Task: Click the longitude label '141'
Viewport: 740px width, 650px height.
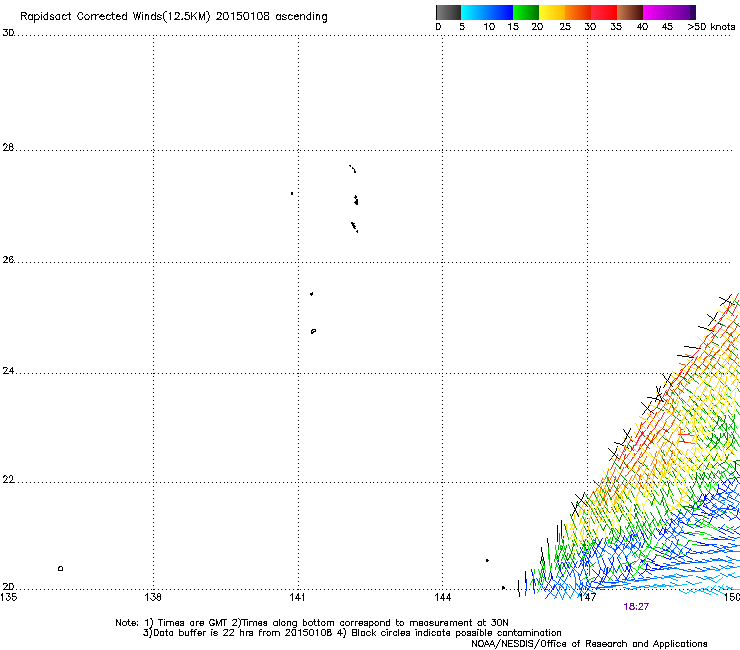Action: tap(297, 597)
